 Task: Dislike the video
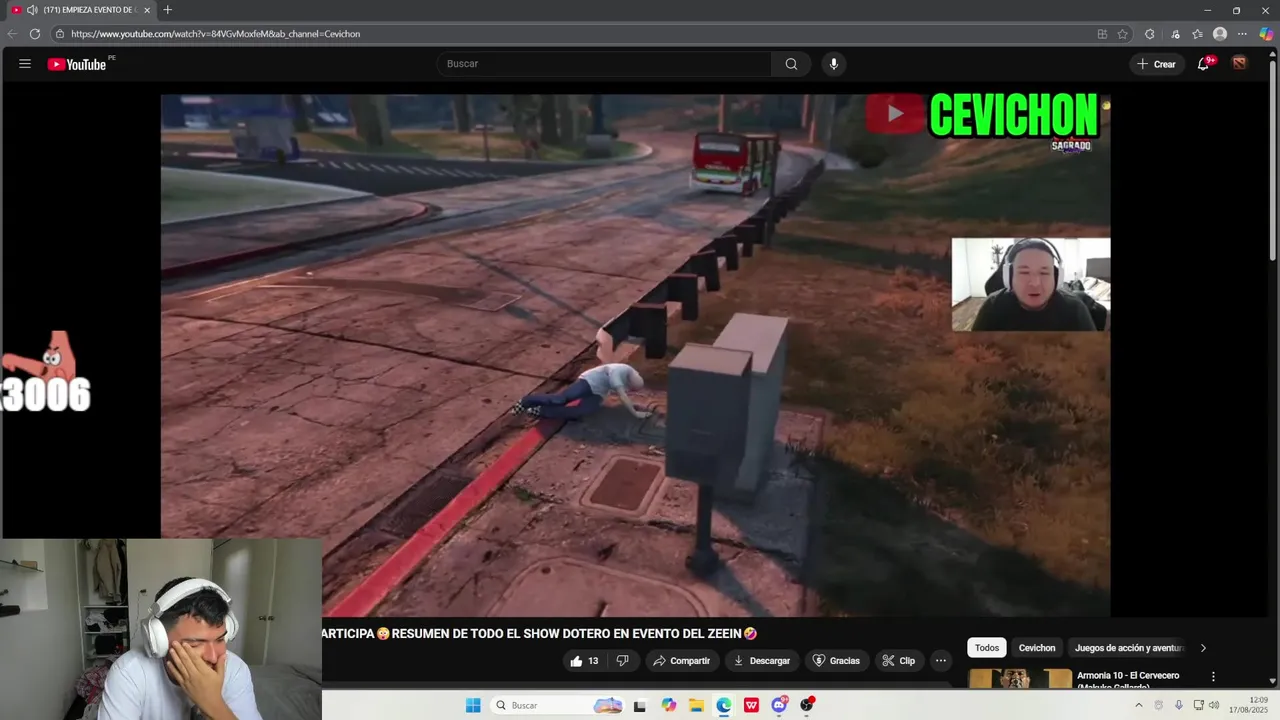(x=622, y=661)
